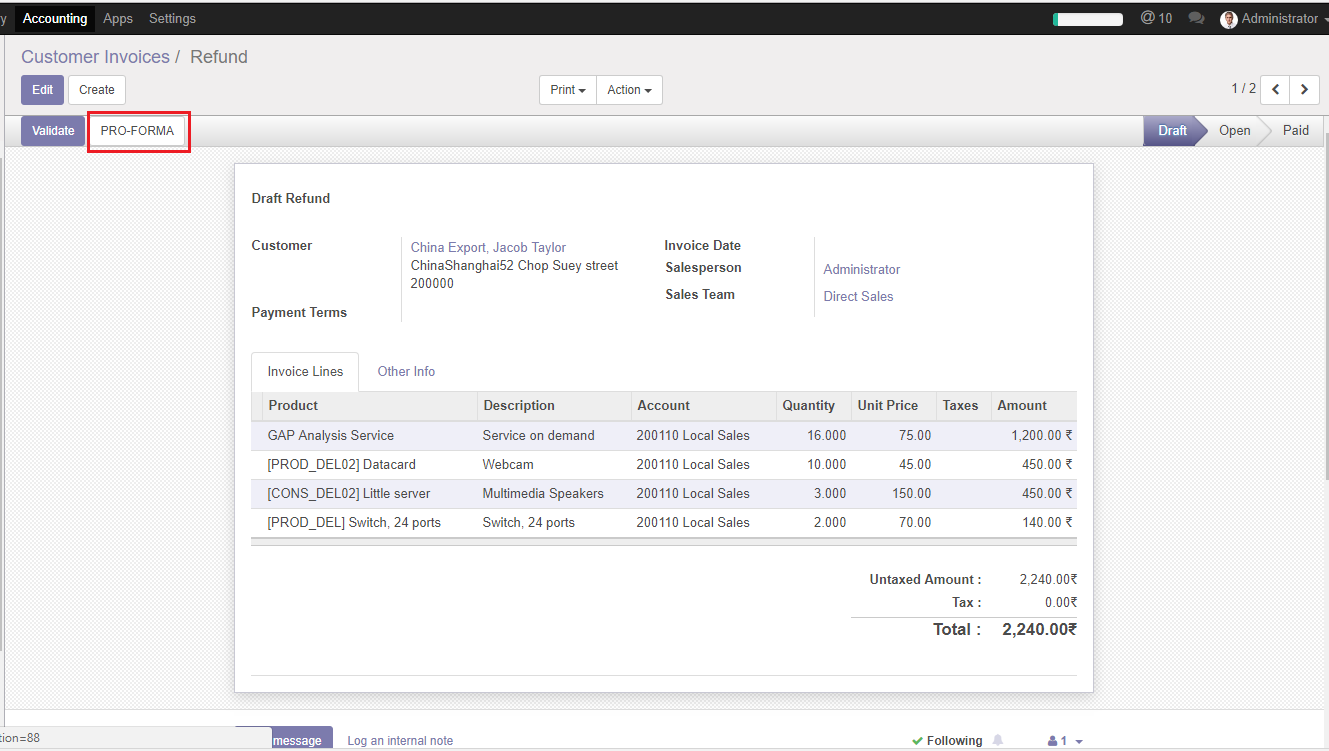This screenshot has height=751, width=1329.
Task: Open the followers person icon showing 1
Action: (x=1058, y=740)
